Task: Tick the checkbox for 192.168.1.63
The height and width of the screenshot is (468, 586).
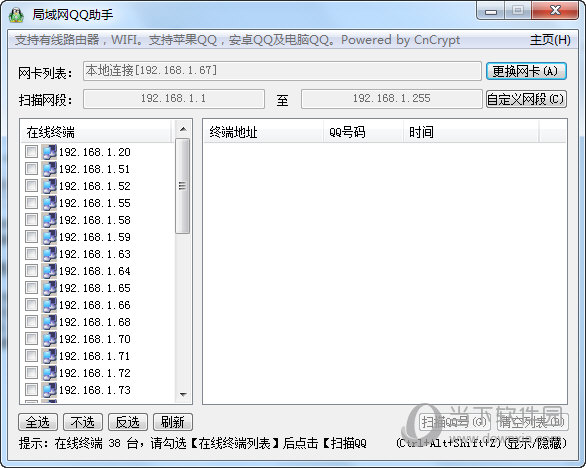Action: click(31, 254)
